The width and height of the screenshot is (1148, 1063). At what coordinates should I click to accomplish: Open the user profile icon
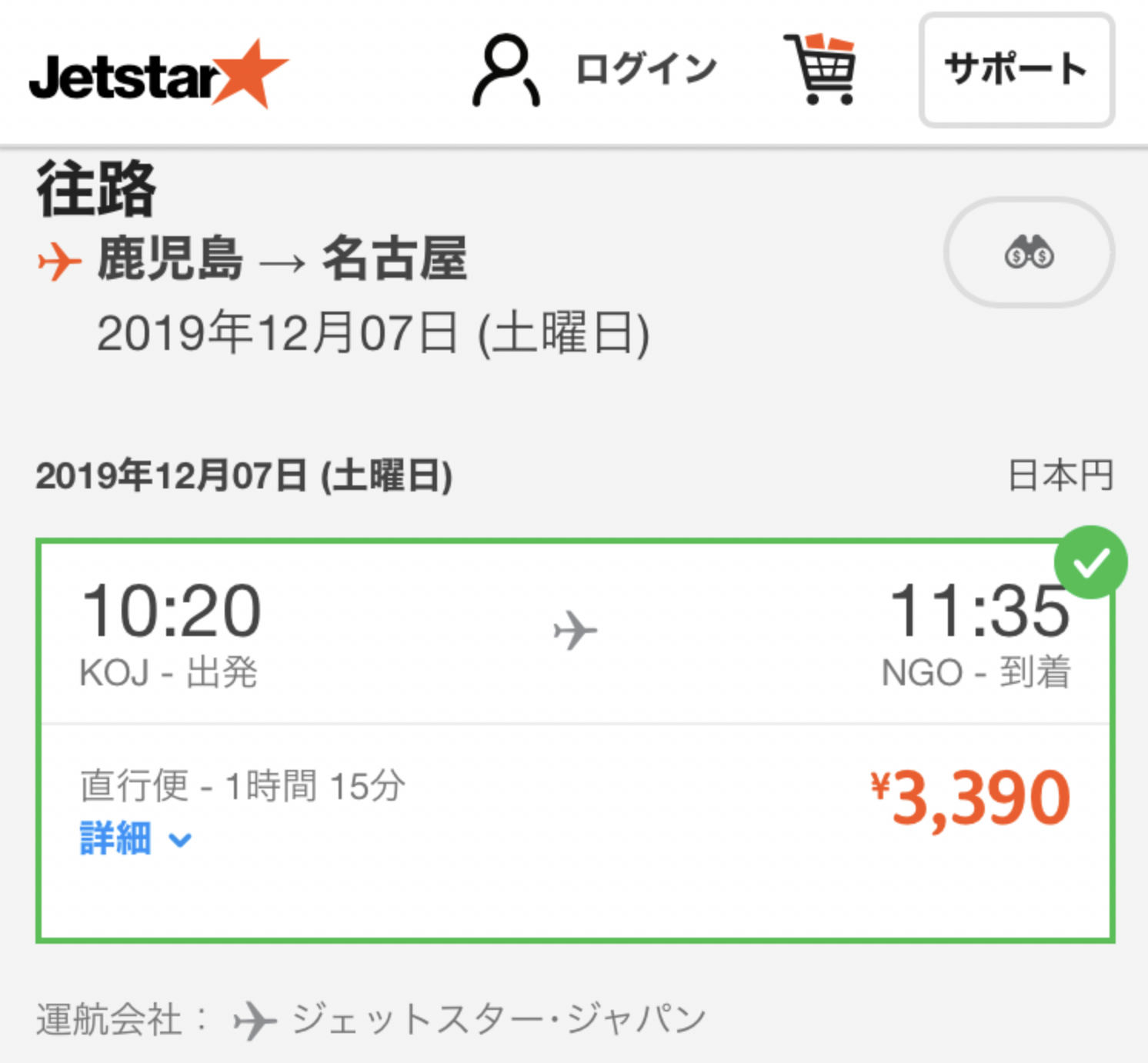[506, 70]
